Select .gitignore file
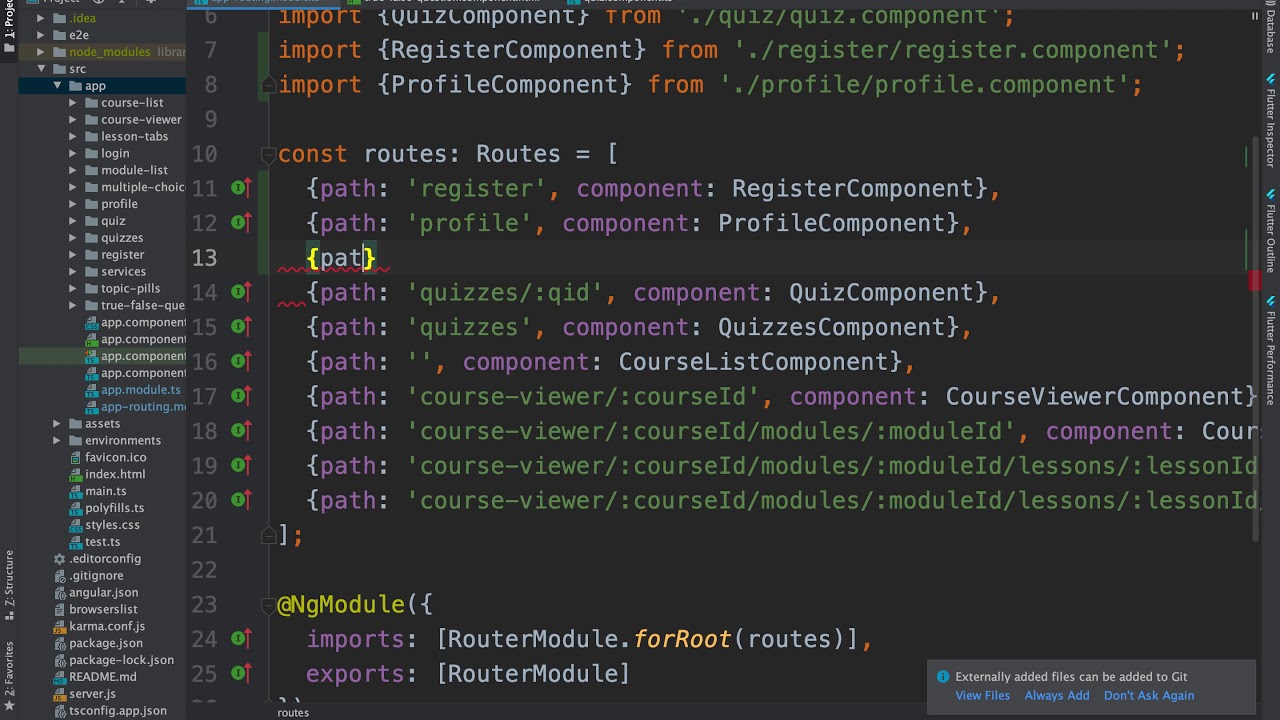 [x=96, y=576]
